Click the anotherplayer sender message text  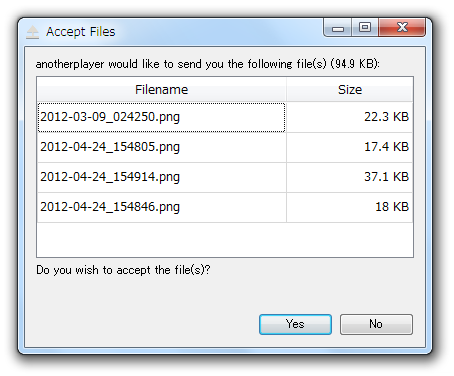point(207,64)
